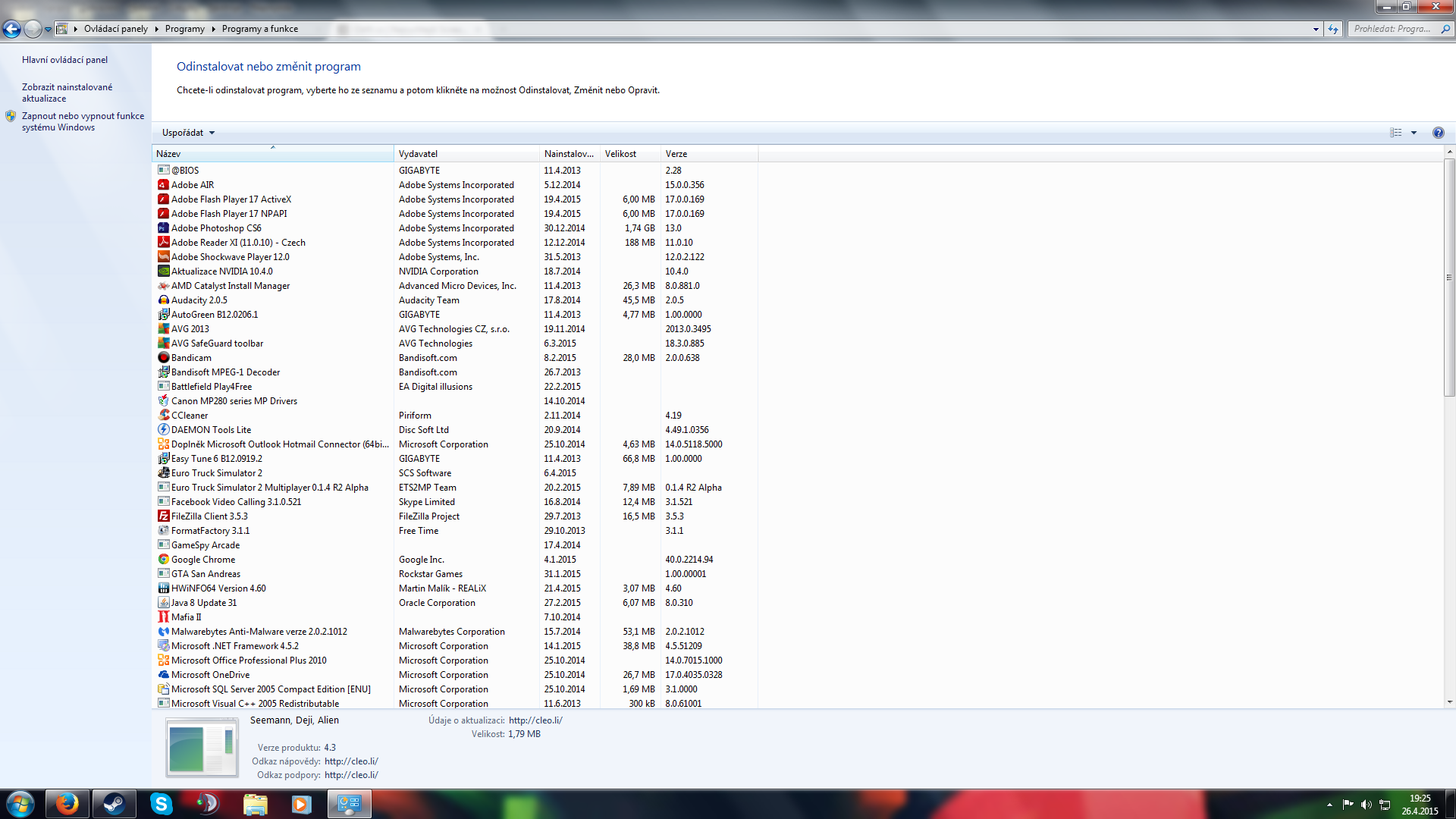This screenshot has height=819, width=1456.
Task: Open the help question mark icon
Action: 1438,133
